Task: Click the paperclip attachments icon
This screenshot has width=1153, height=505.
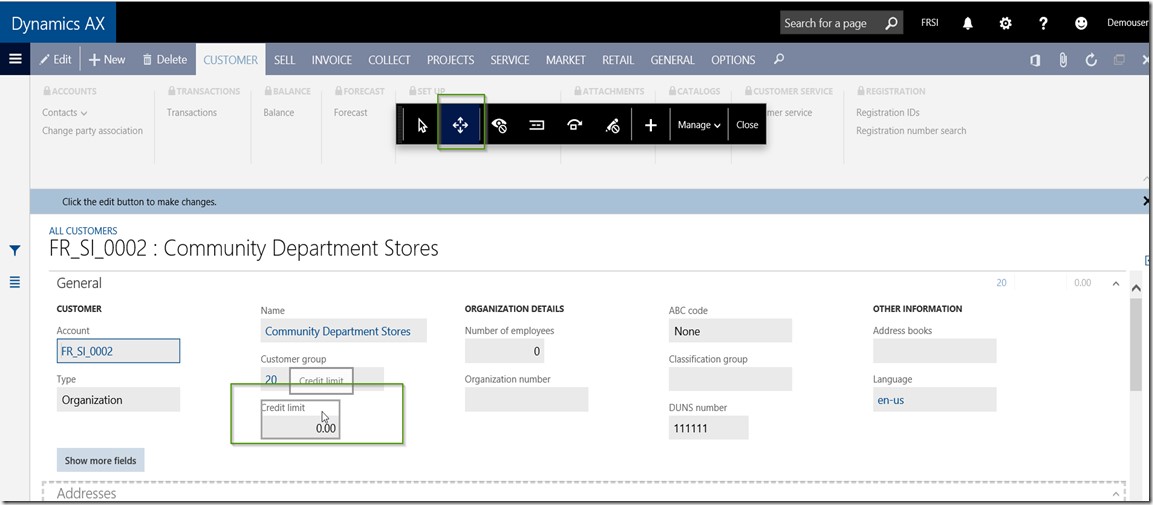Action: click(x=1063, y=60)
